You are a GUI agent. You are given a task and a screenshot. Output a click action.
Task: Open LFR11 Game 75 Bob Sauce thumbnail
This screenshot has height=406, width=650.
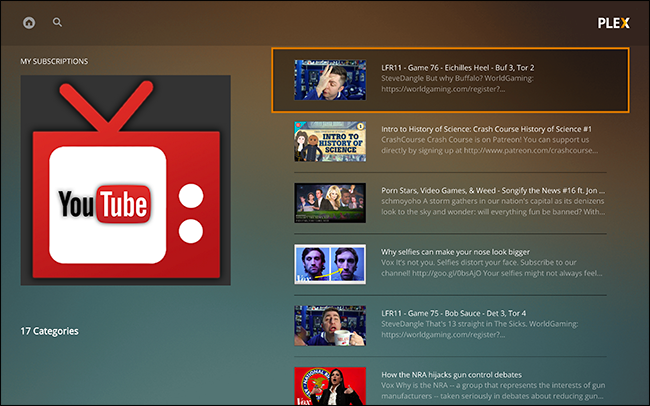coord(330,326)
